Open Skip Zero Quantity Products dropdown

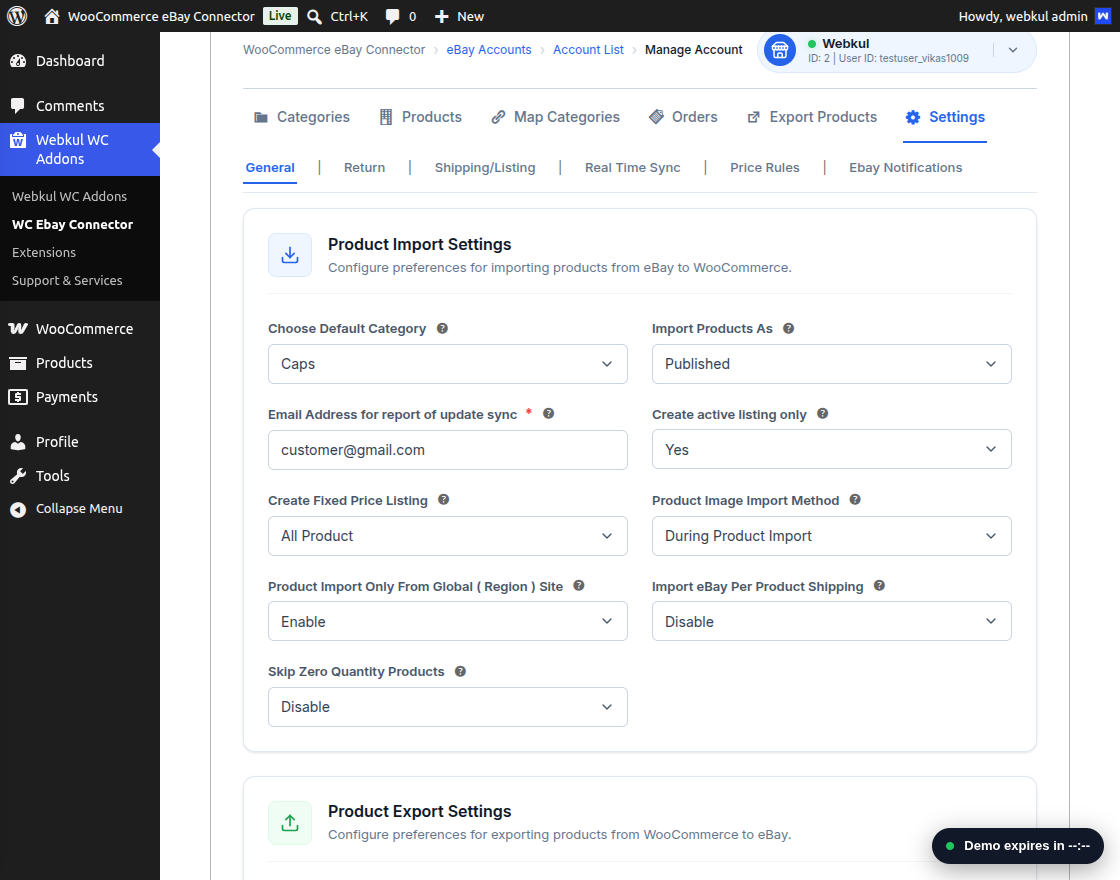(x=448, y=707)
